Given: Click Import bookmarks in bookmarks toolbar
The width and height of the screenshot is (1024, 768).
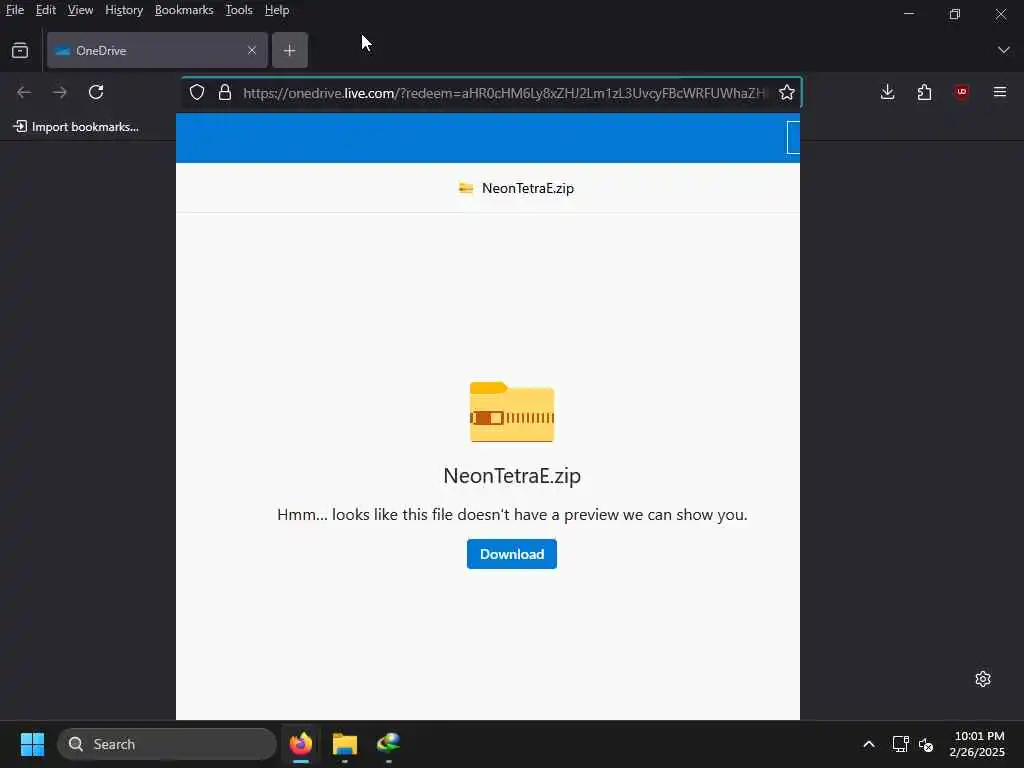Looking at the screenshot, I should point(76,127).
